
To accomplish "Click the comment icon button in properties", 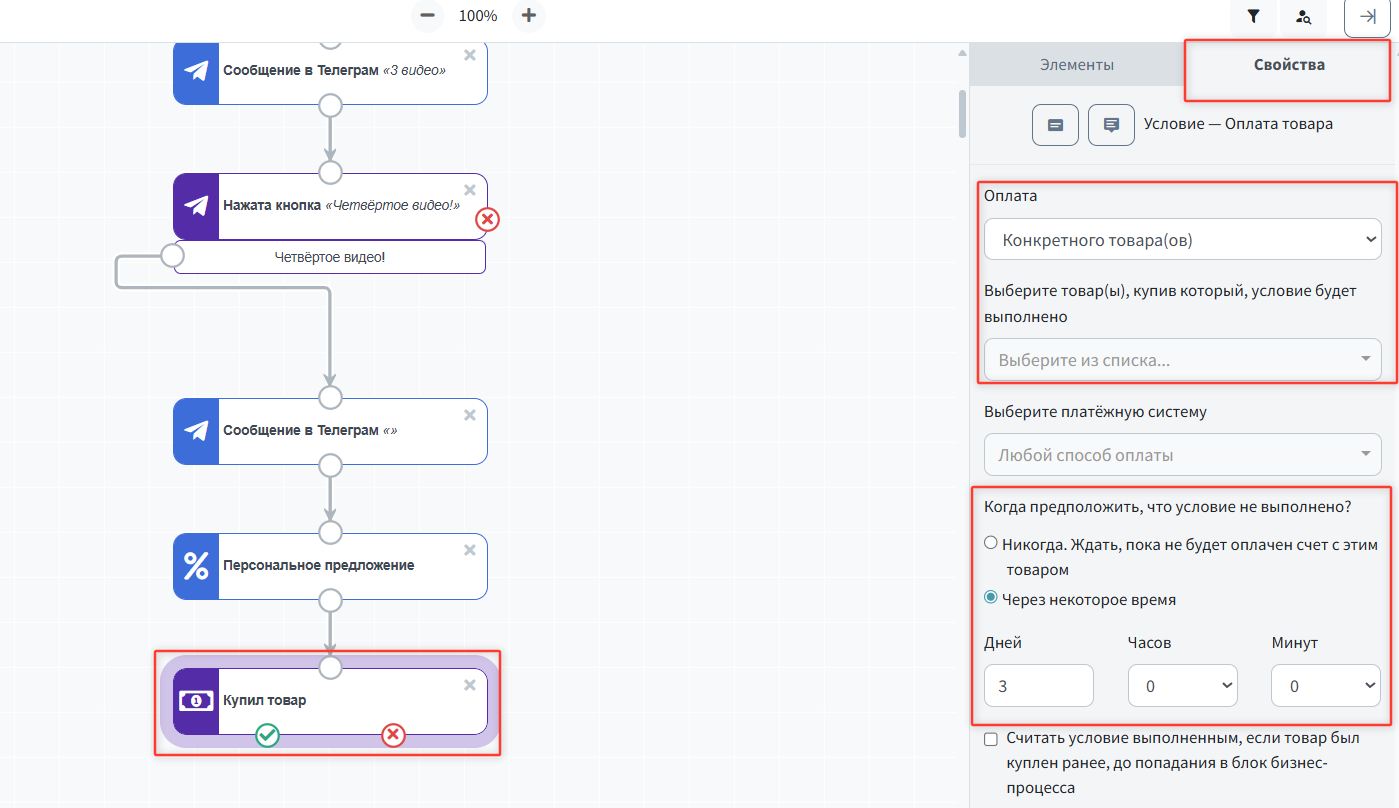I will pos(1111,125).
